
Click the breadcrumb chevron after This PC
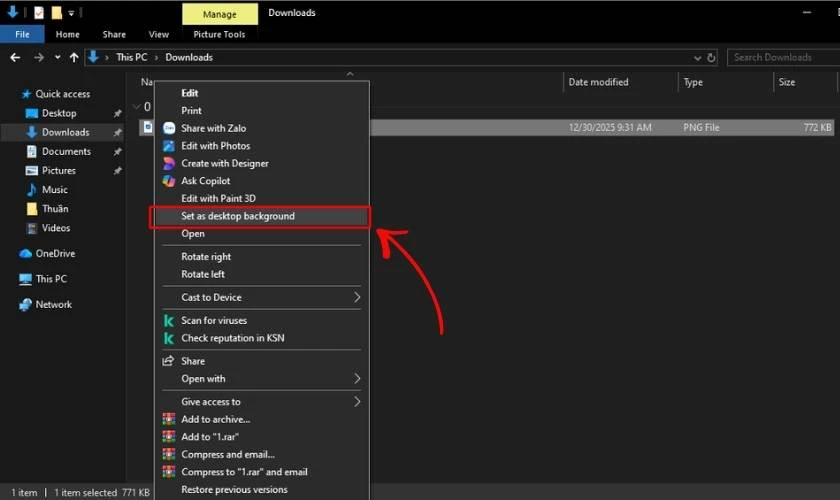pos(156,57)
